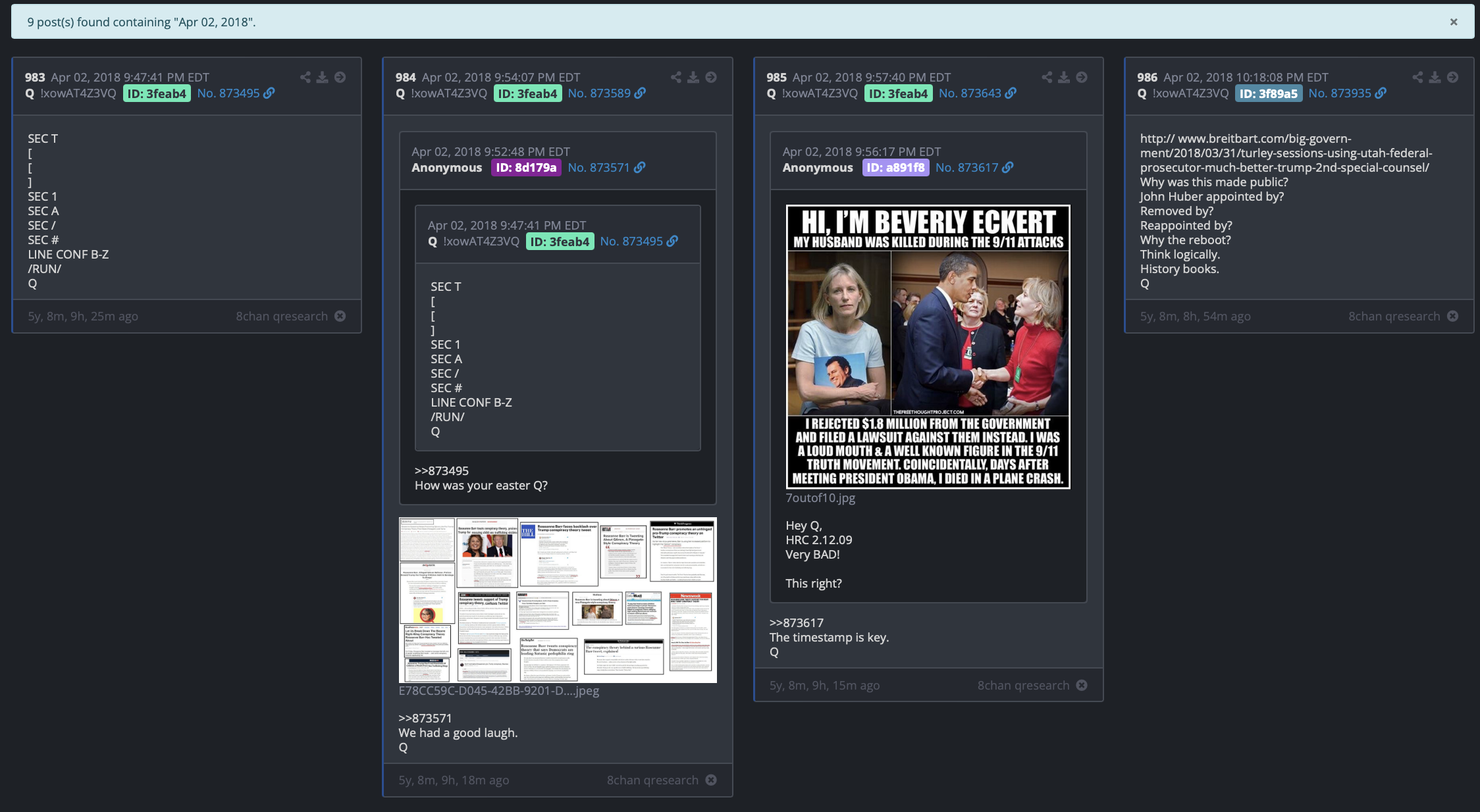Select 8chan qresearch label on post 983
1480x812 pixels.
[x=282, y=317]
